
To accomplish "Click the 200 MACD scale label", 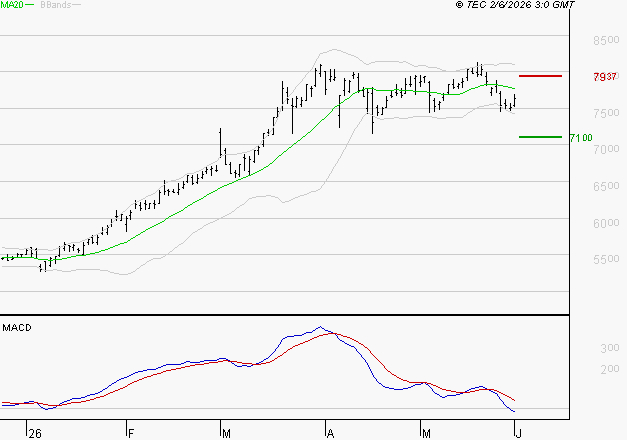I will point(610,369).
